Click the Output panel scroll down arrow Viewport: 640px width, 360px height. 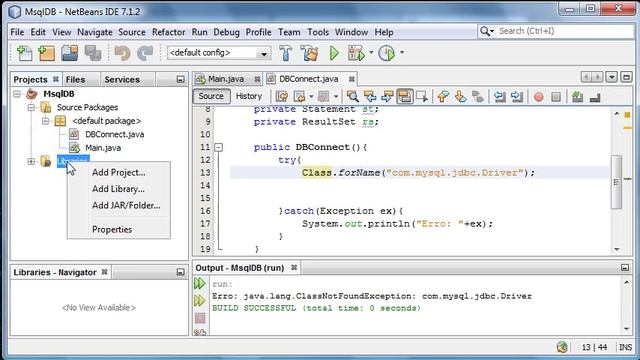click(627, 329)
